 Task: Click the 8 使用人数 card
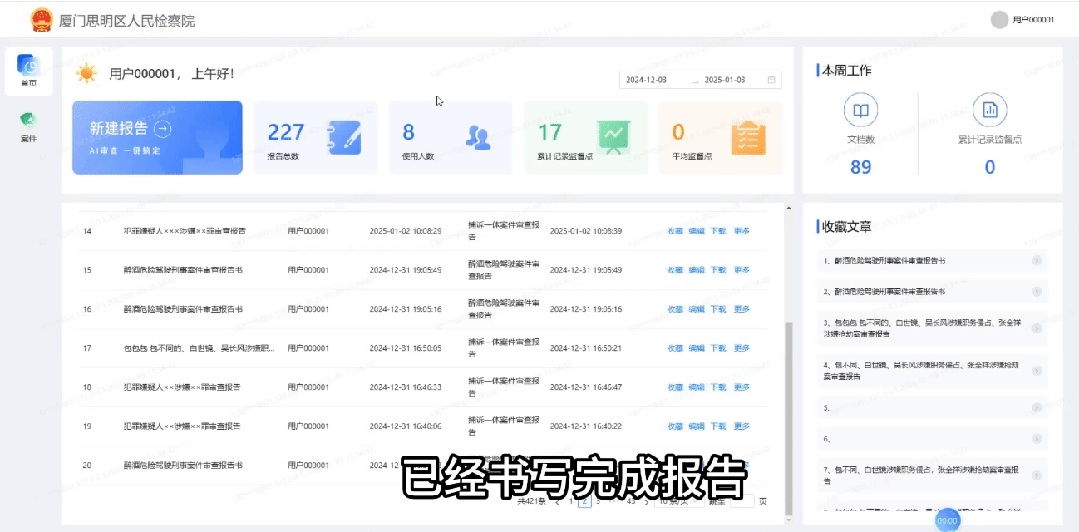pos(451,138)
